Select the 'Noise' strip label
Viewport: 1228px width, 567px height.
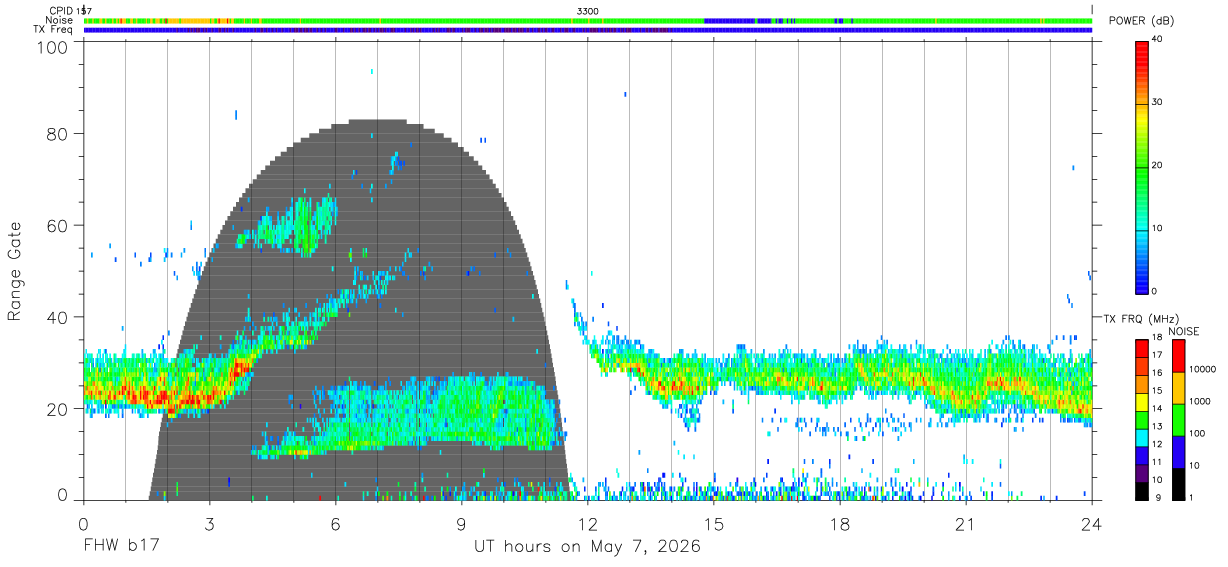(59, 20)
